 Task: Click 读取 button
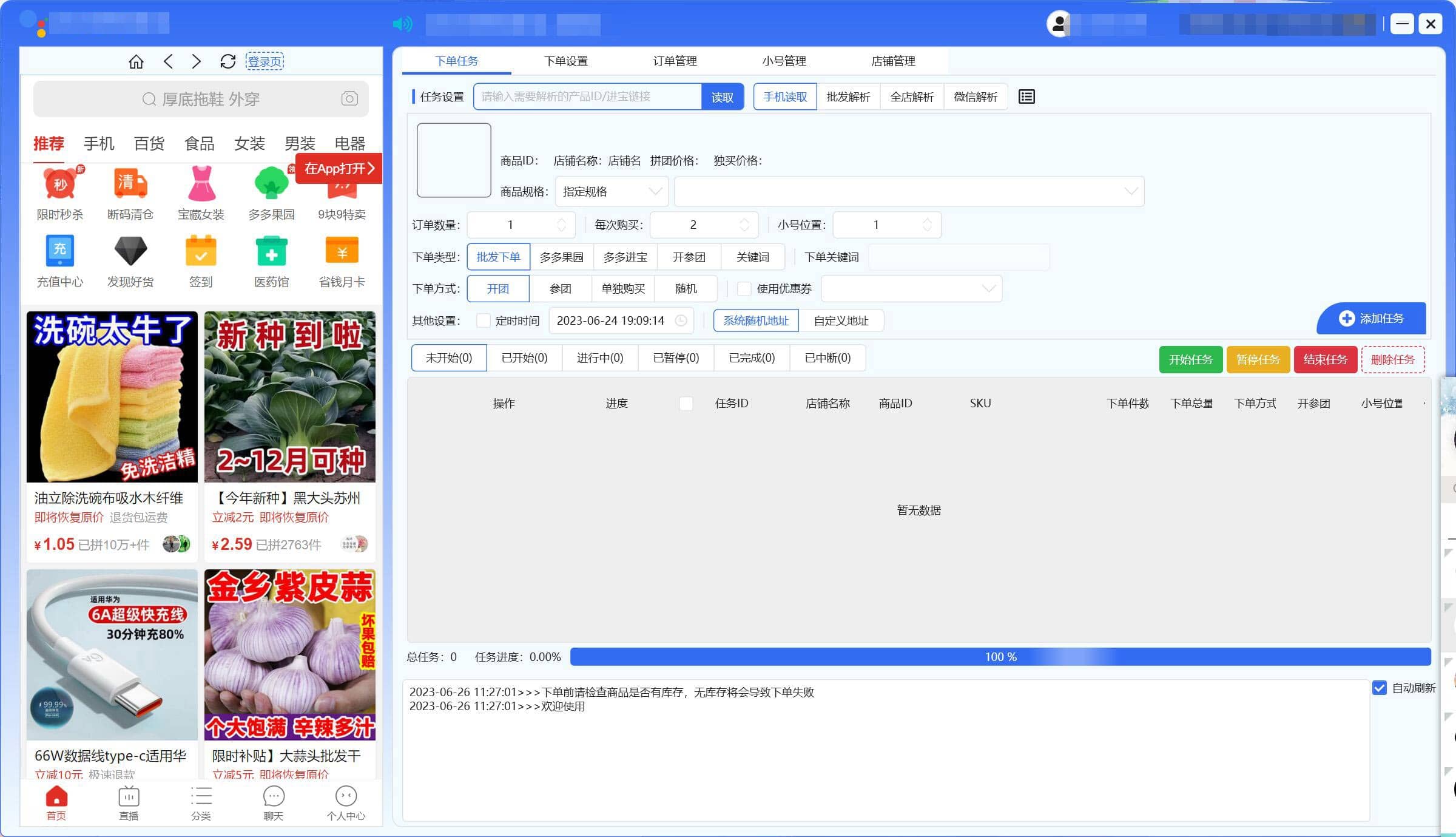[723, 97]
